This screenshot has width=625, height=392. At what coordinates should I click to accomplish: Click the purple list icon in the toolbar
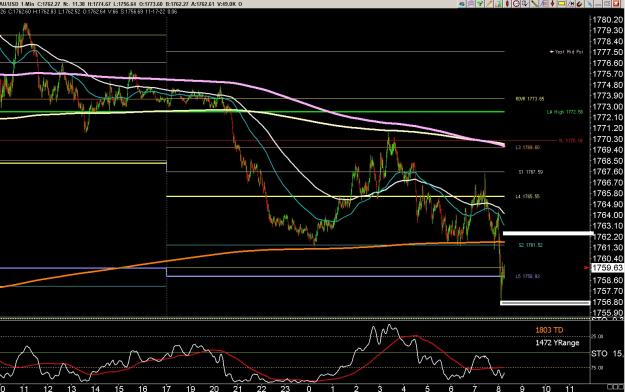coord(471,4)
